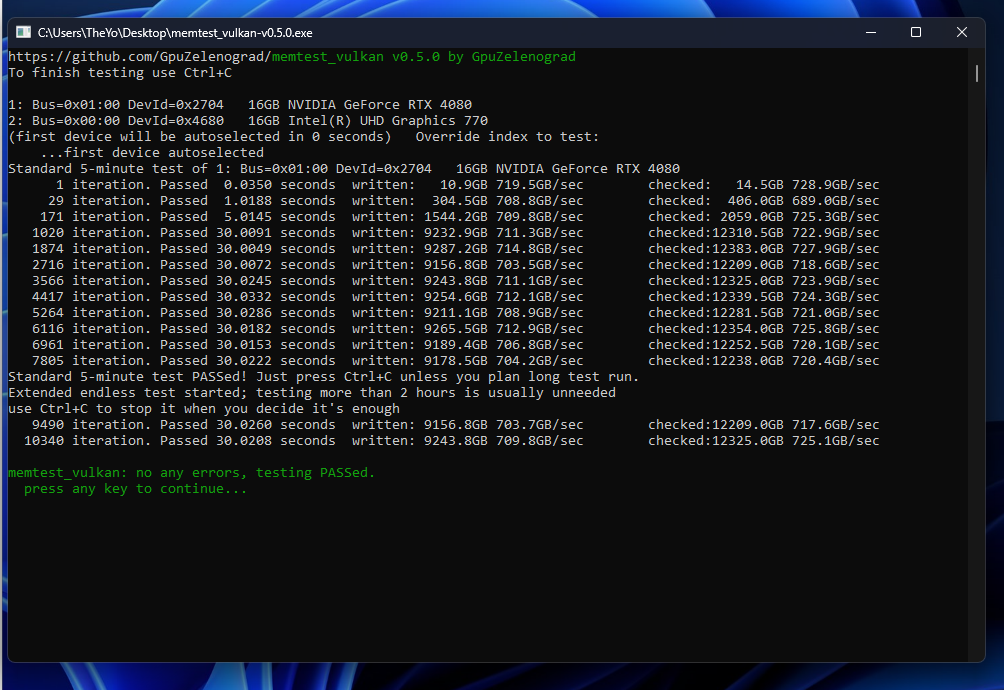Select the device line '2: Bus=0x00:00 DevId=0x4680'

click(248, 120)
